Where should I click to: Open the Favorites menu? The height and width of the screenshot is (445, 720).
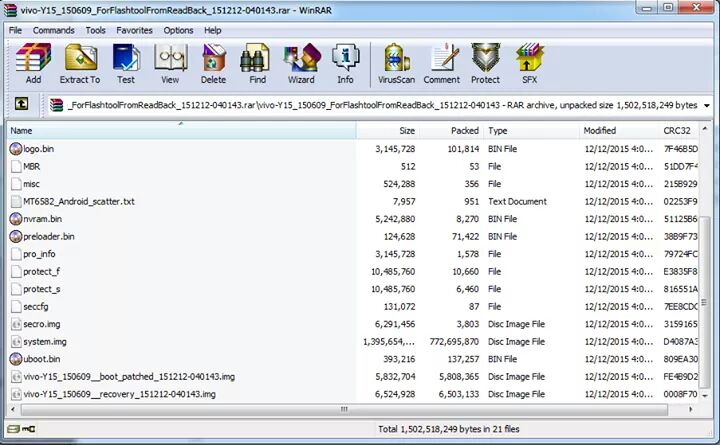click(x=134, y=30)
